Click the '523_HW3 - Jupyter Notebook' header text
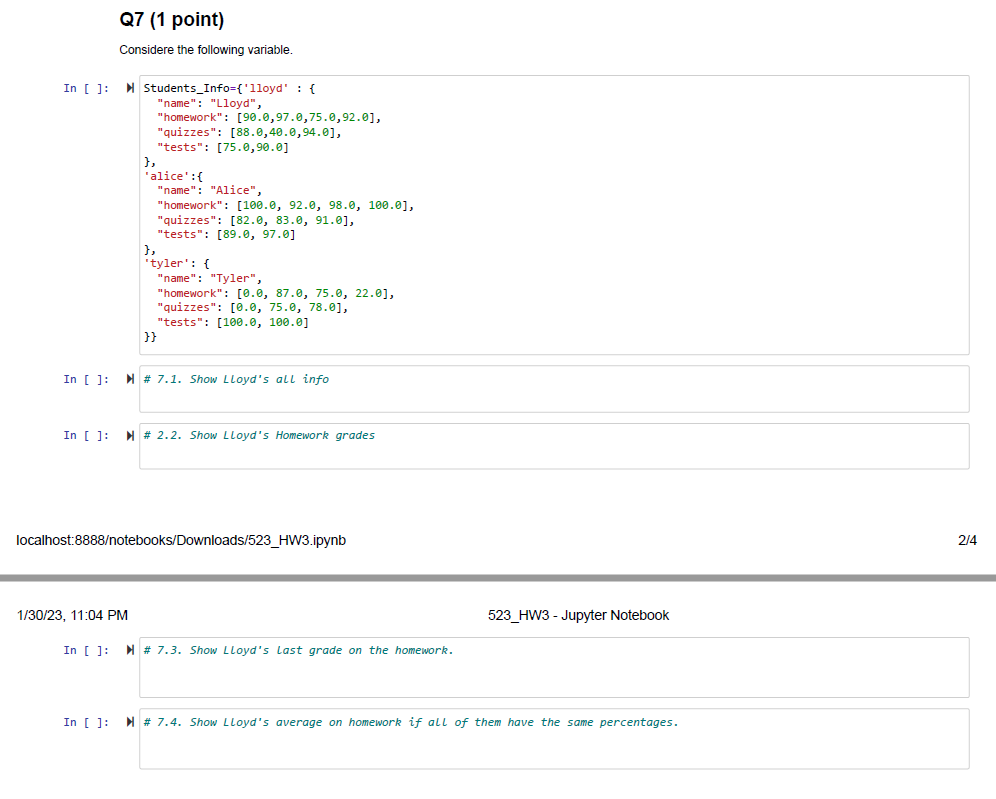 coord(577,615)
